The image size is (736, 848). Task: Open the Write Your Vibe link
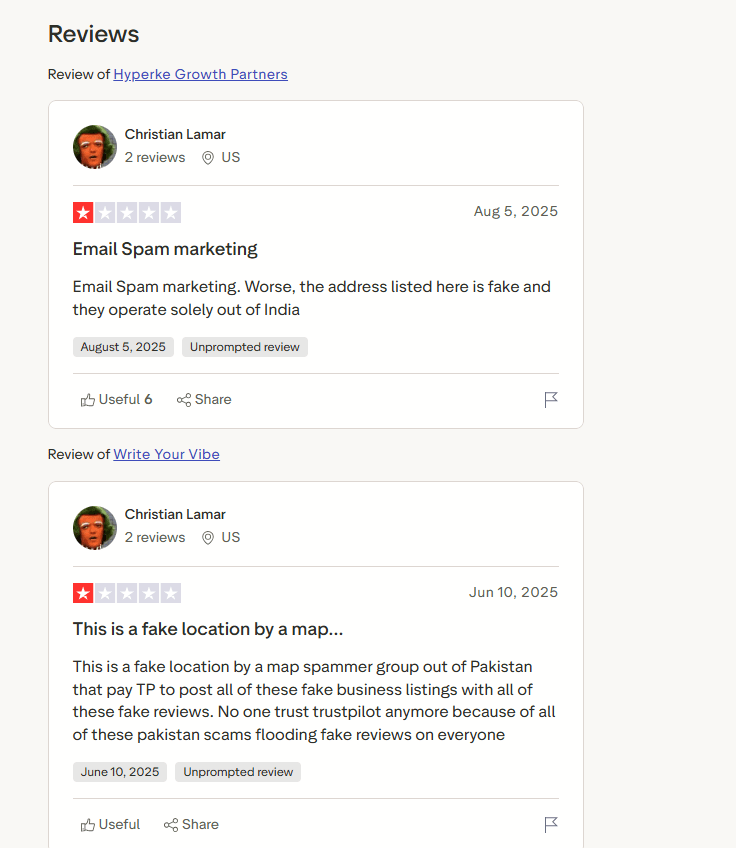coord(166,454)
